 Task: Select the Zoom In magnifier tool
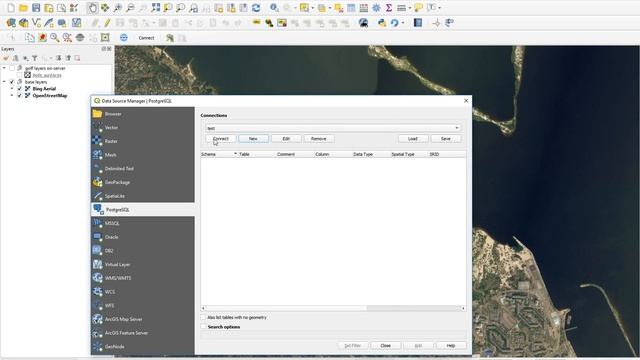(118, 7)
